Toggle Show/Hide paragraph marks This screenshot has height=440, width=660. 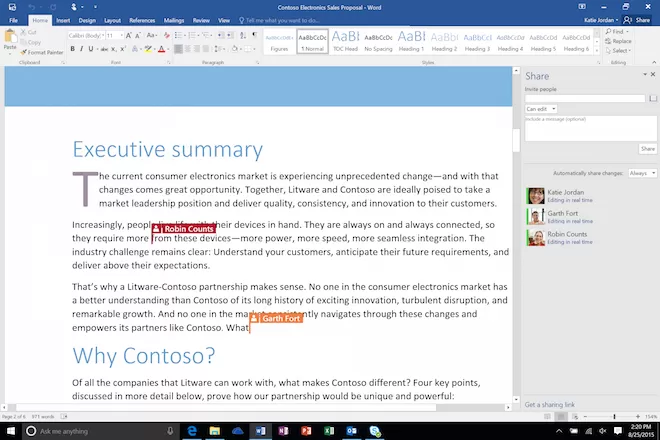tap(254, 35)
